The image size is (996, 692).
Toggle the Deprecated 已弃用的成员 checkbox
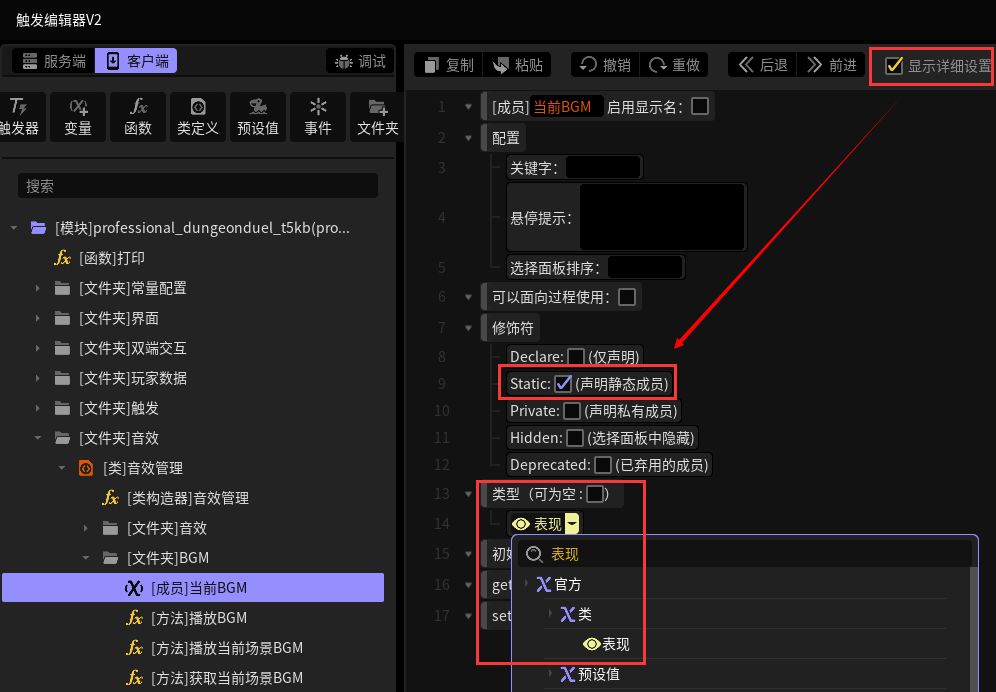(x=603, y=465)
